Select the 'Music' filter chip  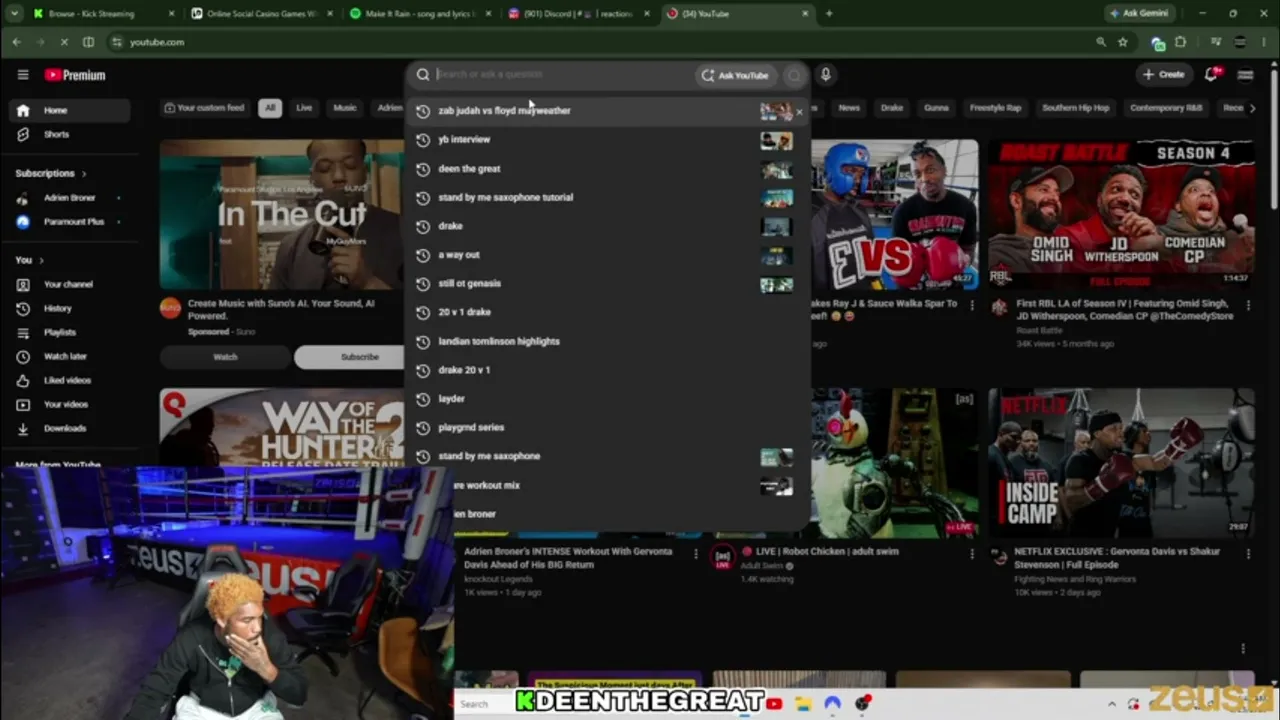[345, 108]
